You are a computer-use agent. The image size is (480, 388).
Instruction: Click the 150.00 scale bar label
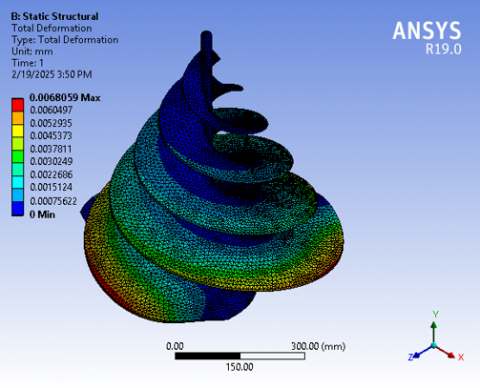[240, 367]
